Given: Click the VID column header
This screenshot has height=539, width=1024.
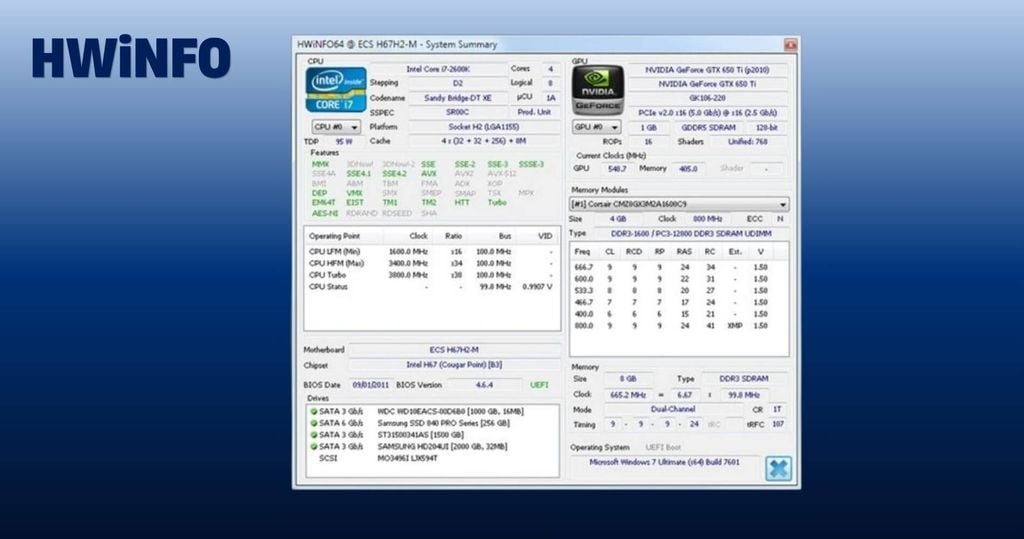Looking at the screenshot, I should click(545, 237).
